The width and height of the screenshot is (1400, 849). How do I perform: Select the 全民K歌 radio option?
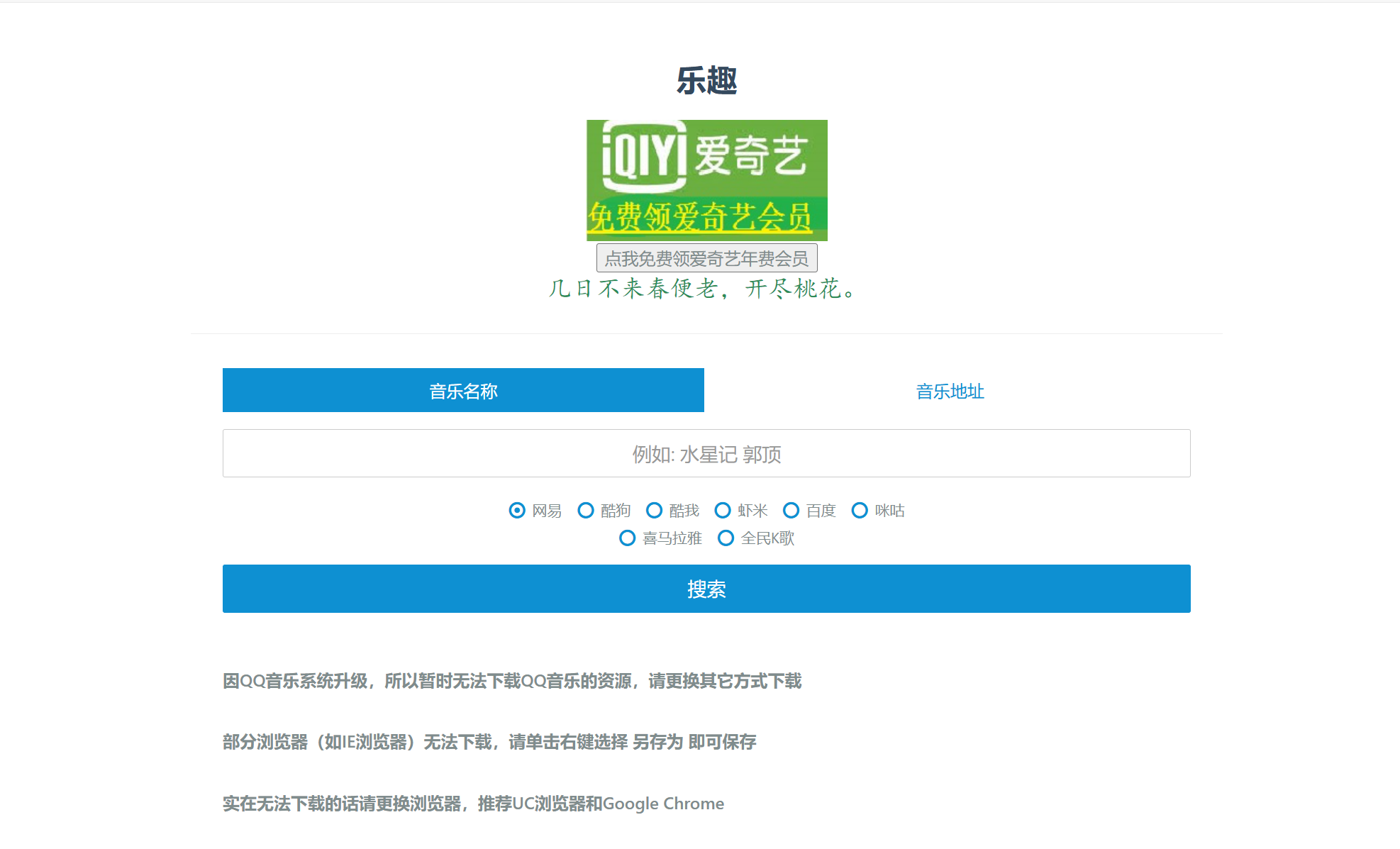[726, 538]
